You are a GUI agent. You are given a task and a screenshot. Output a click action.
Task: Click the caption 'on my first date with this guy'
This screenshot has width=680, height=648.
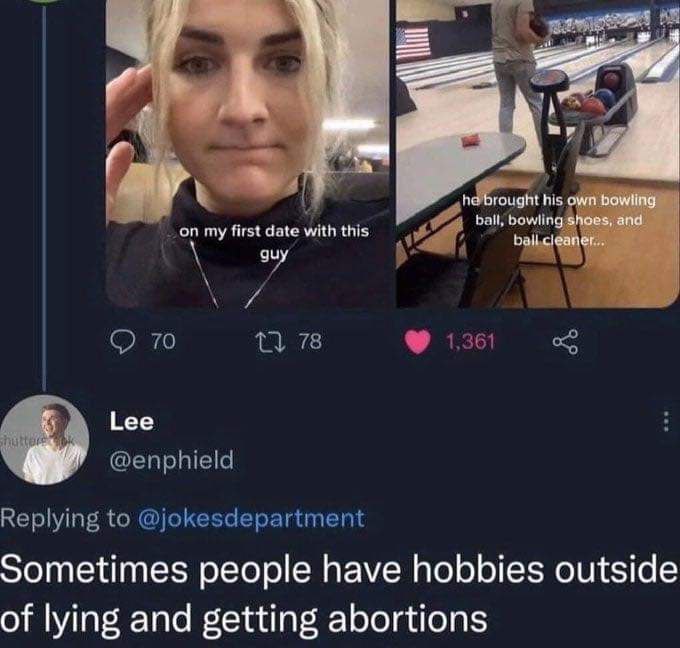pyautogui.click(x=274, y=242)
